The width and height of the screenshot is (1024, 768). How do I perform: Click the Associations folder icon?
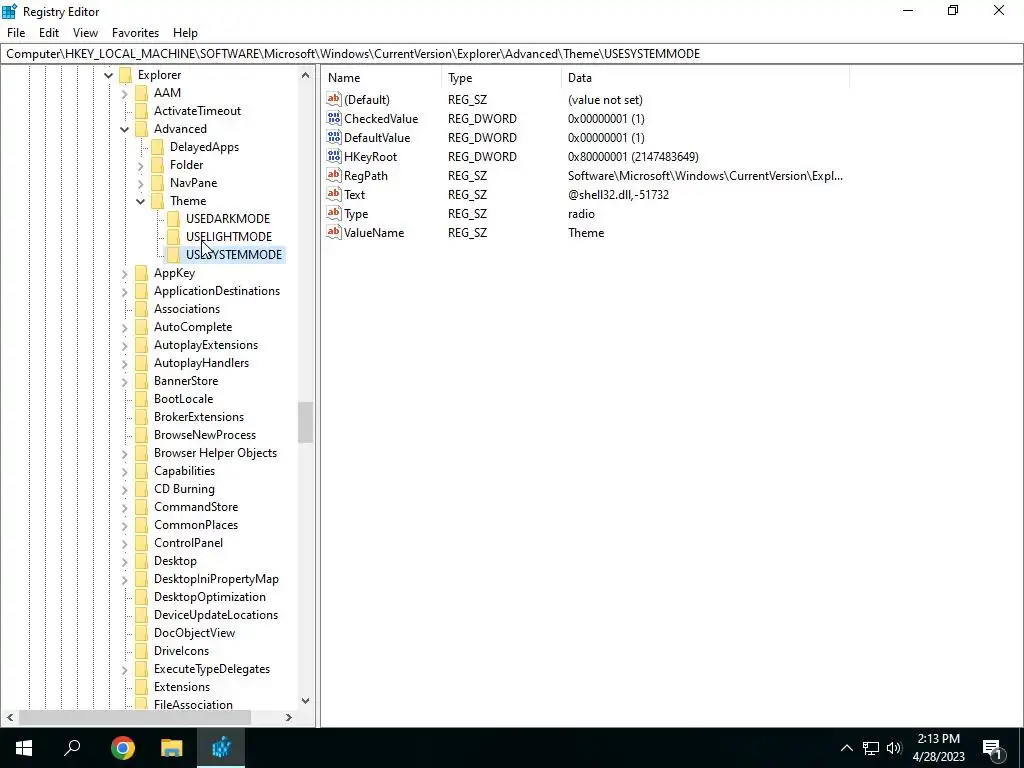[x=142, y=309]
